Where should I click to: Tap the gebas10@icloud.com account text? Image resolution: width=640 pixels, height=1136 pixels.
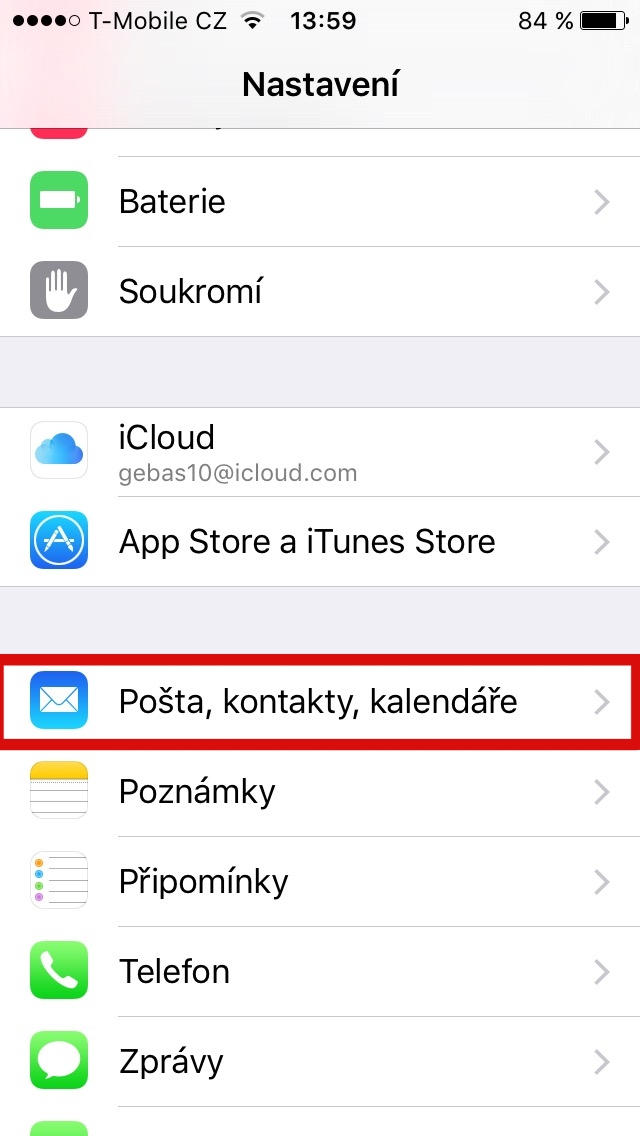tap(238, 474)
